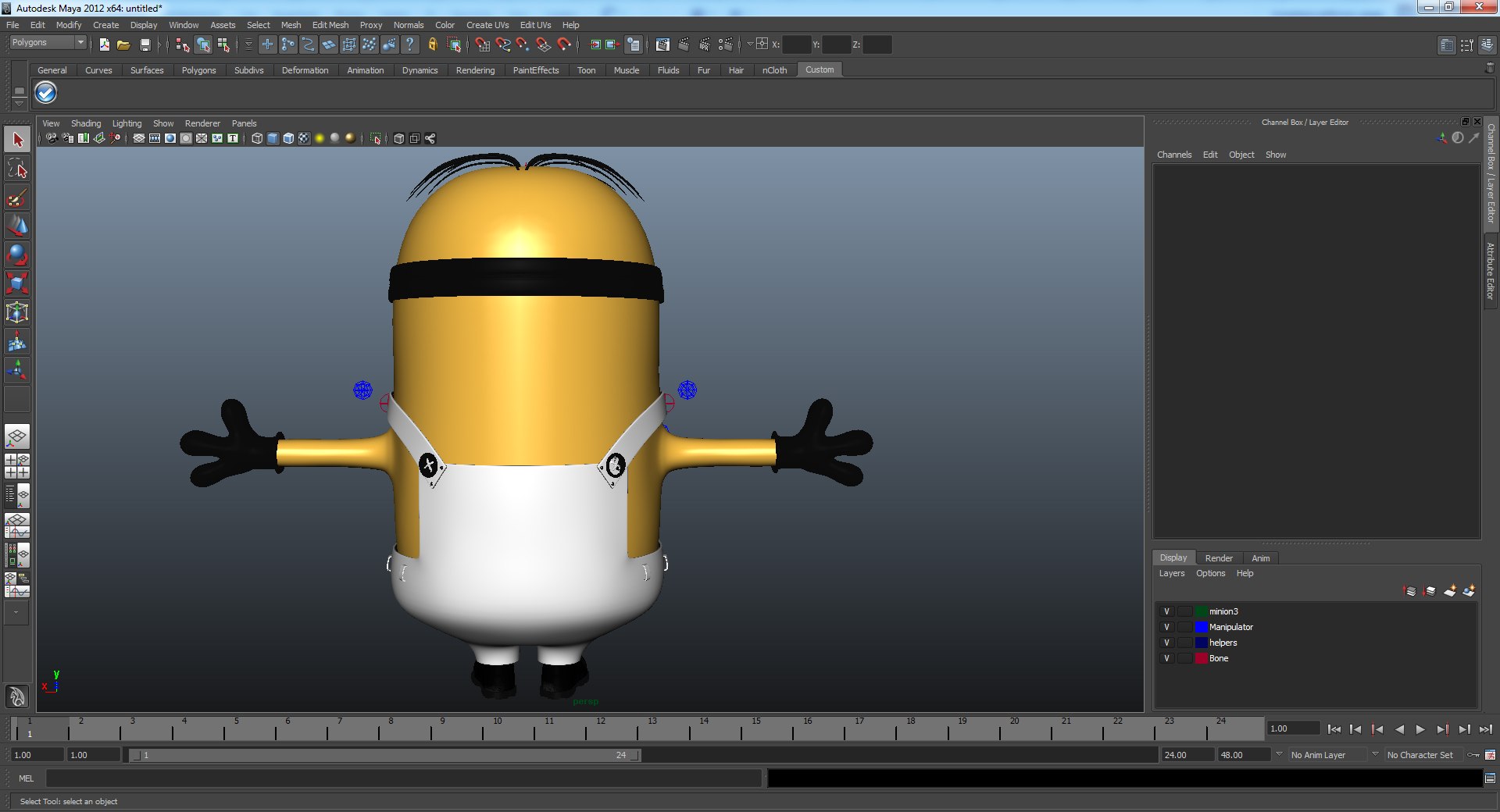The image size is (1500, 812).
Task: Choose the Paint Selection tool
Action: pos(17,198)
